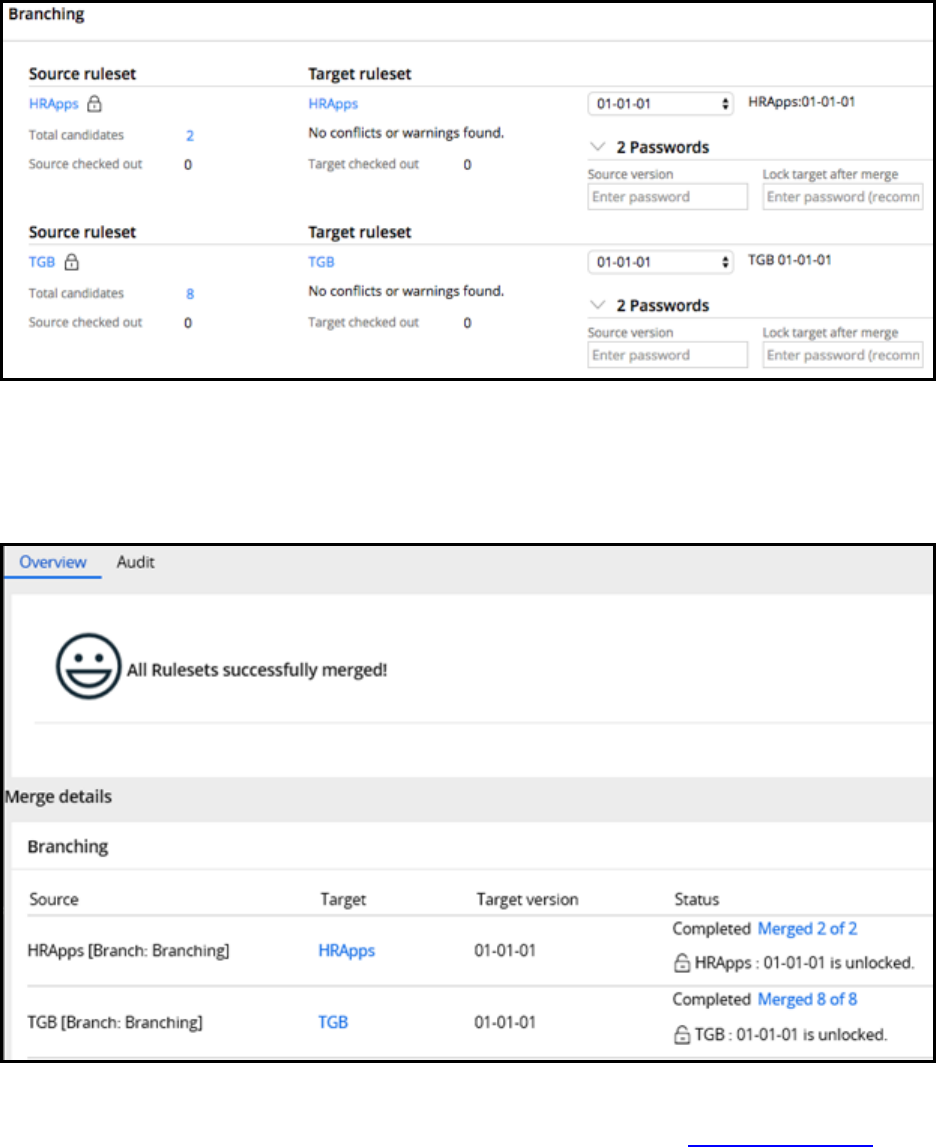Open HRApps target link in Merge details table
The height and width of the screenshot is (1147, 936).
tap(347, 950)
